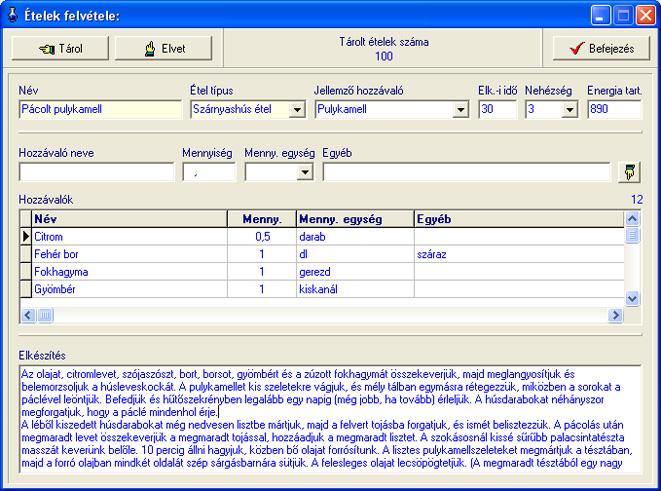Click the Tárol save button

click(x=60, y=48)
